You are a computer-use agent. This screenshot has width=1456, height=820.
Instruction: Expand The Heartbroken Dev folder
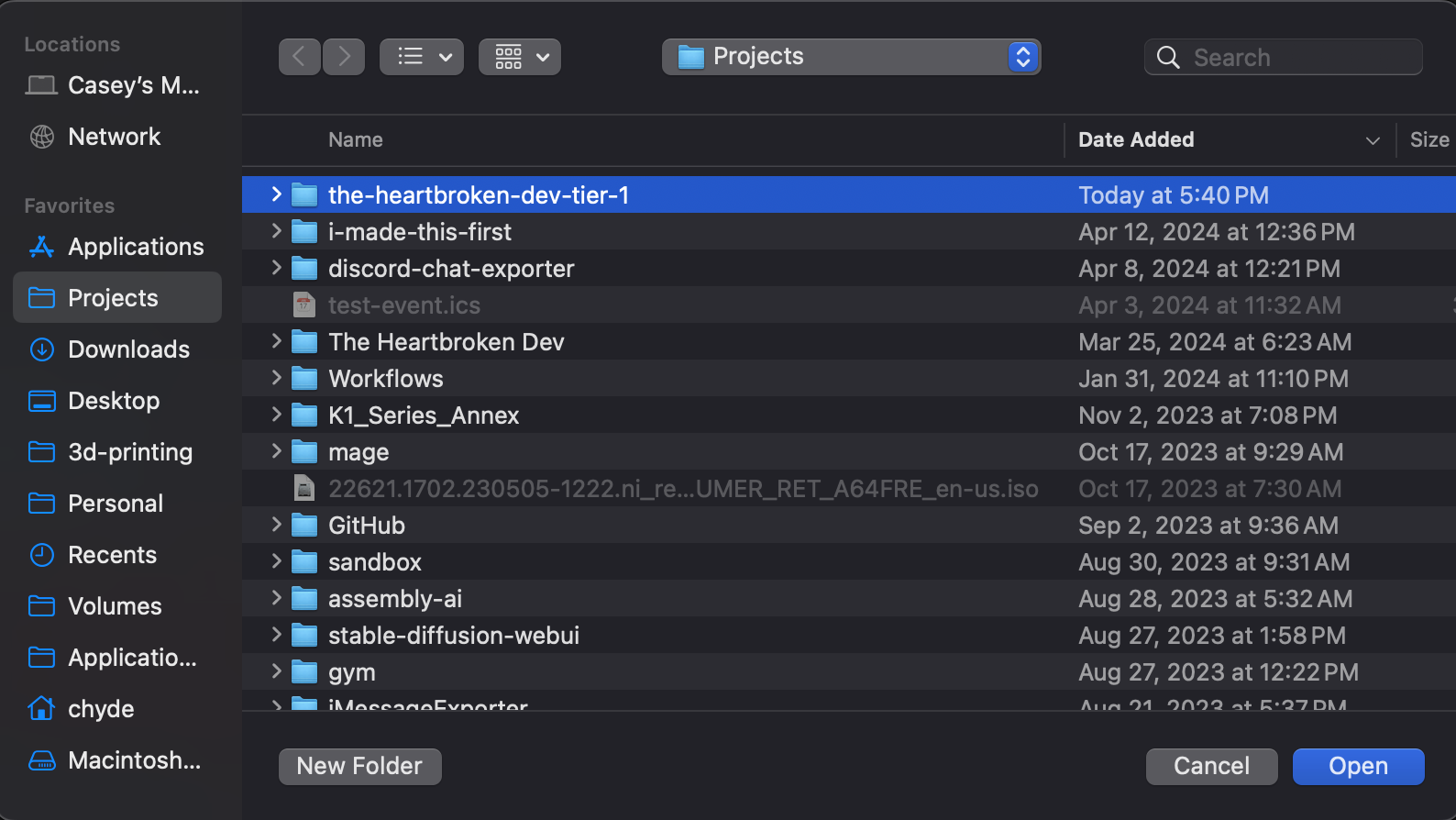coord(276,341)
